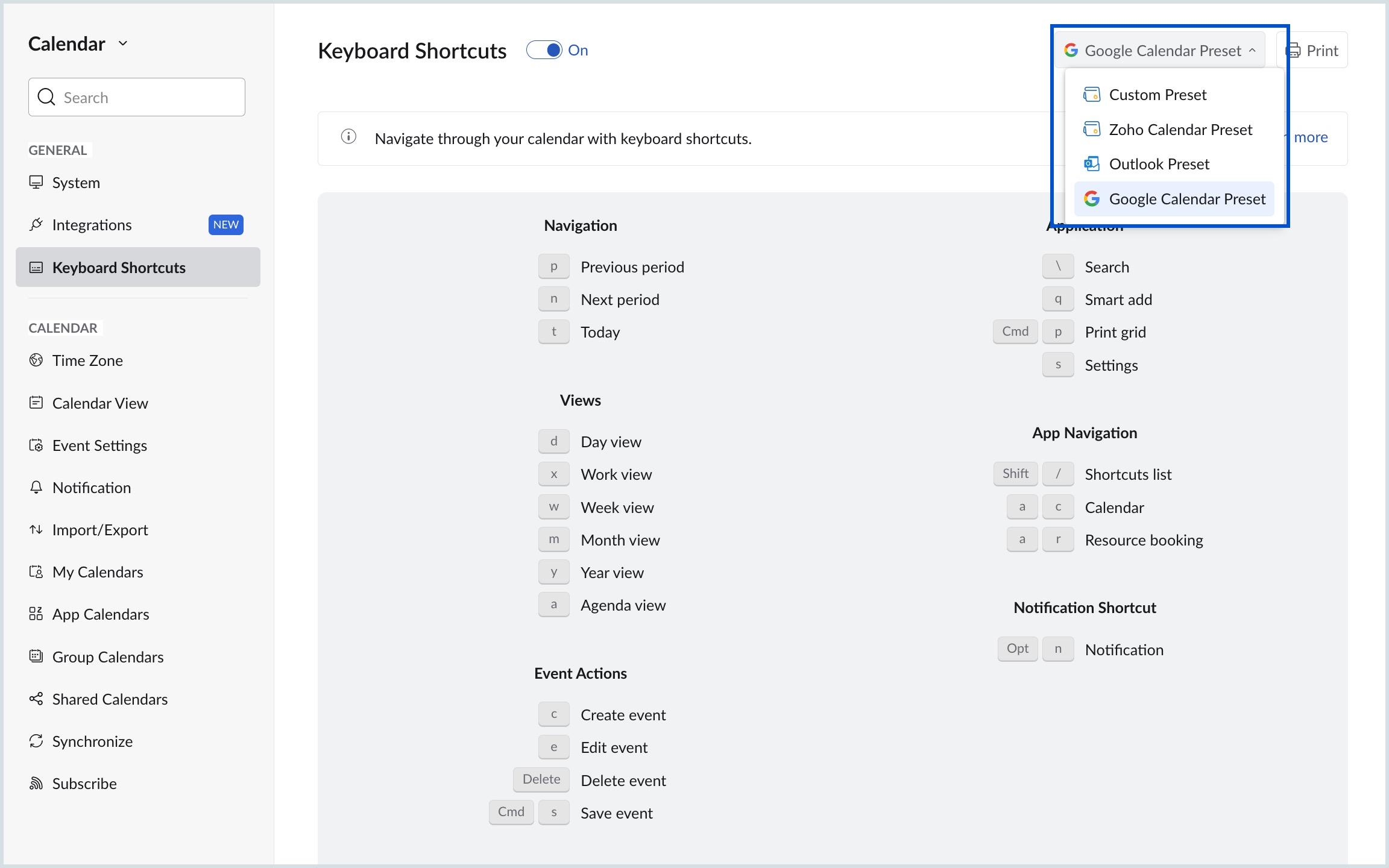Open the System settings icon in sidebar
The height and width of the screenshot is (868, 1389).
click(36, 182)
